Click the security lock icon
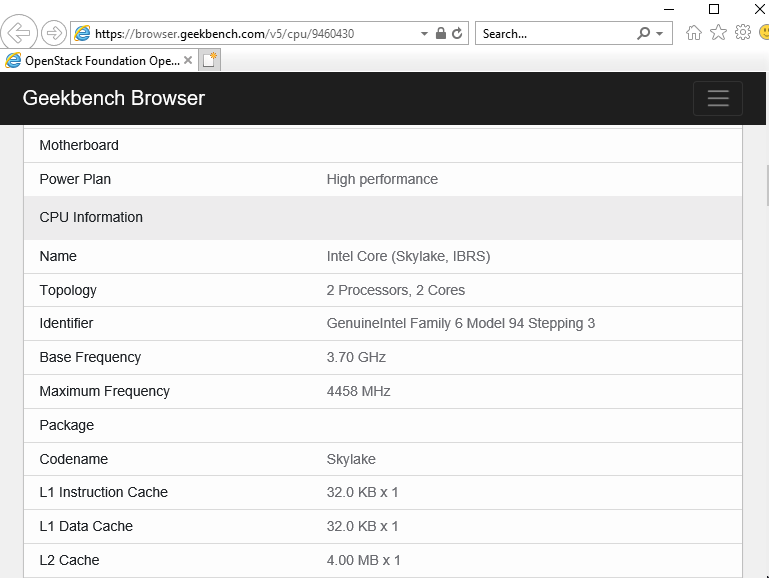 (441, 33)
